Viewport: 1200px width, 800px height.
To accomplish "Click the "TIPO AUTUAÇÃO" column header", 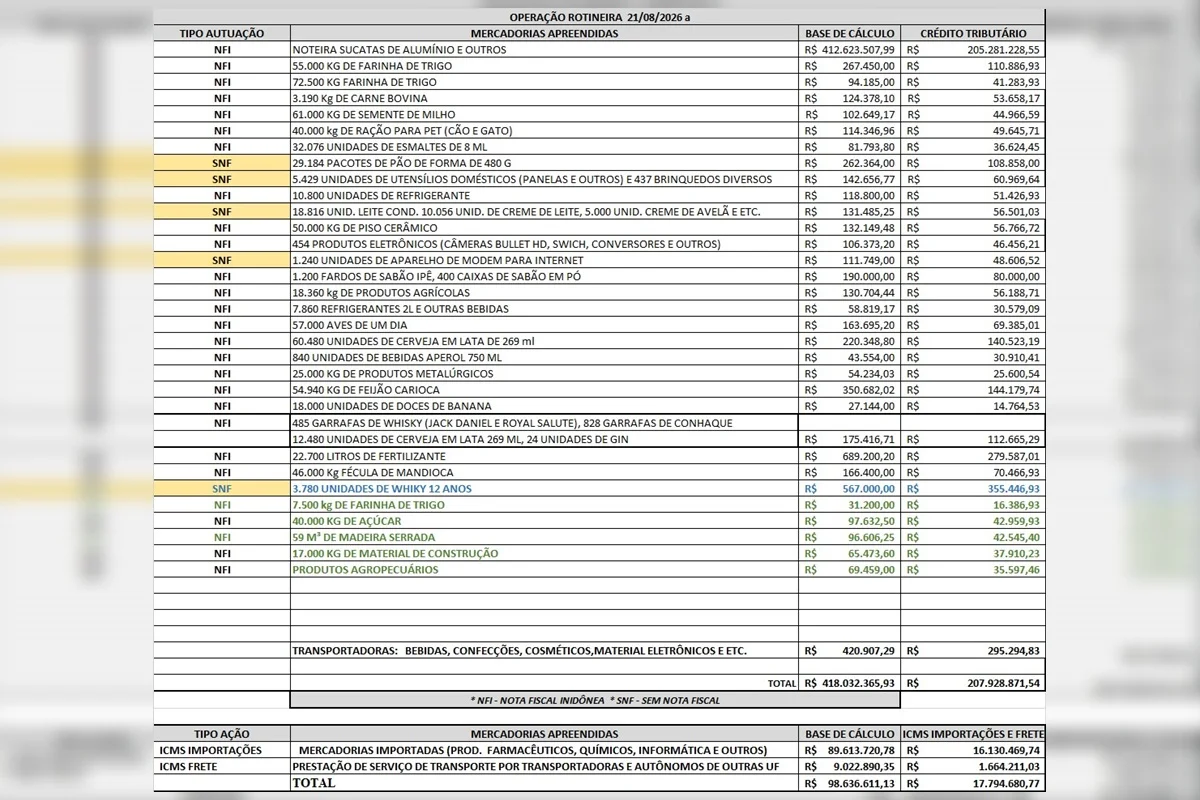I will coord(222,33).
